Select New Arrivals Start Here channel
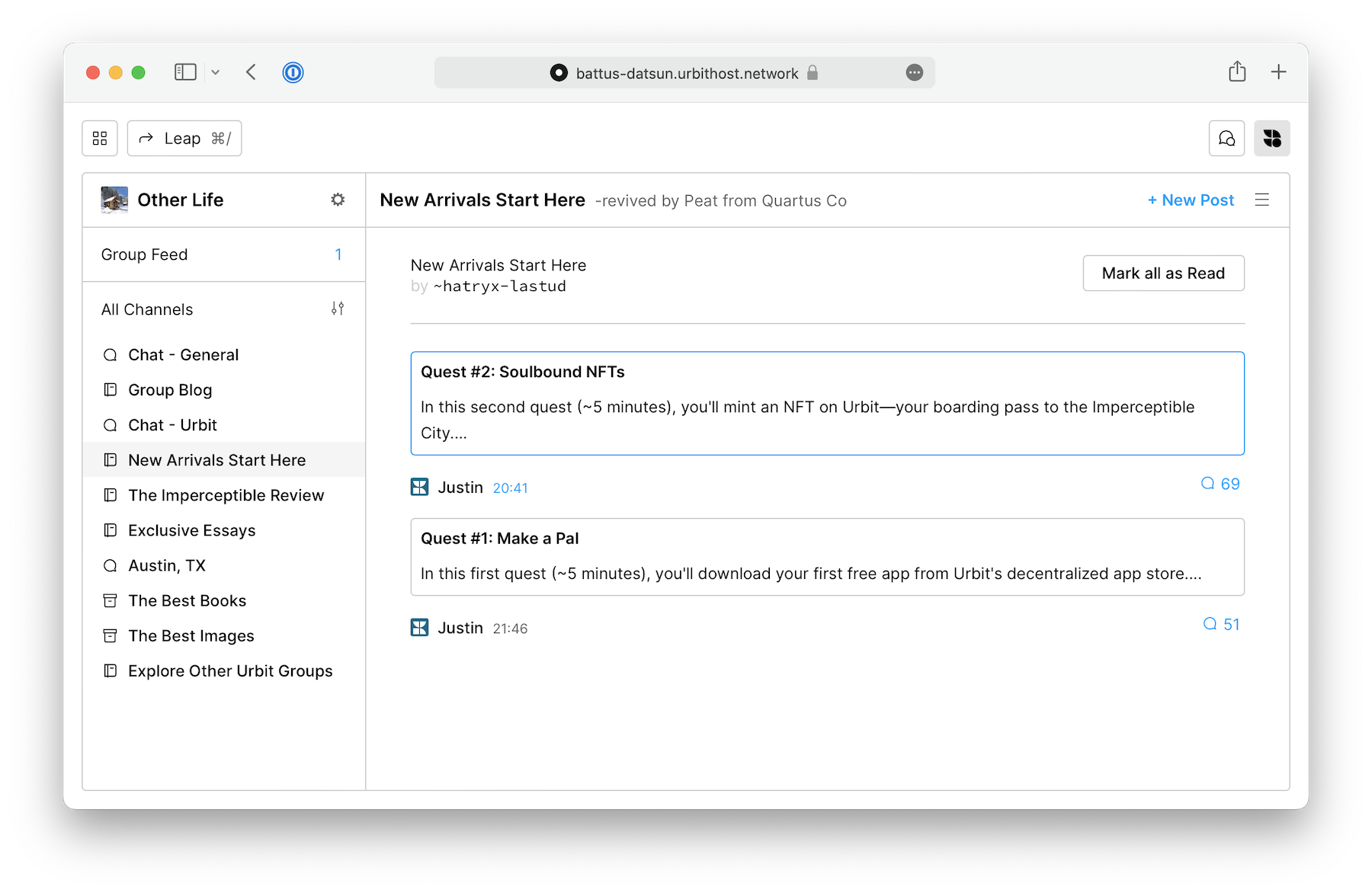 [x=224, y=460]
